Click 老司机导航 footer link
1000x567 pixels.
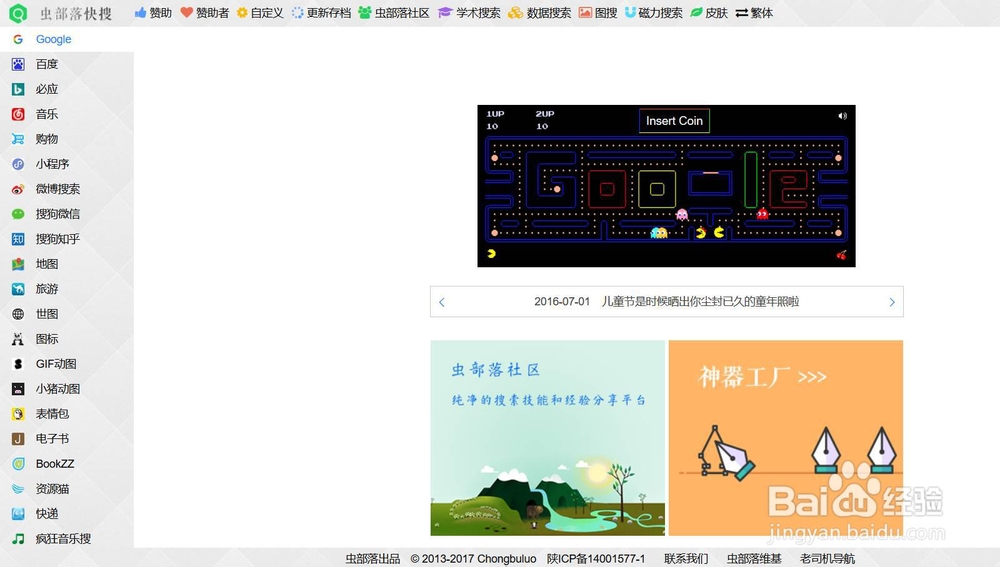[828, 559]
